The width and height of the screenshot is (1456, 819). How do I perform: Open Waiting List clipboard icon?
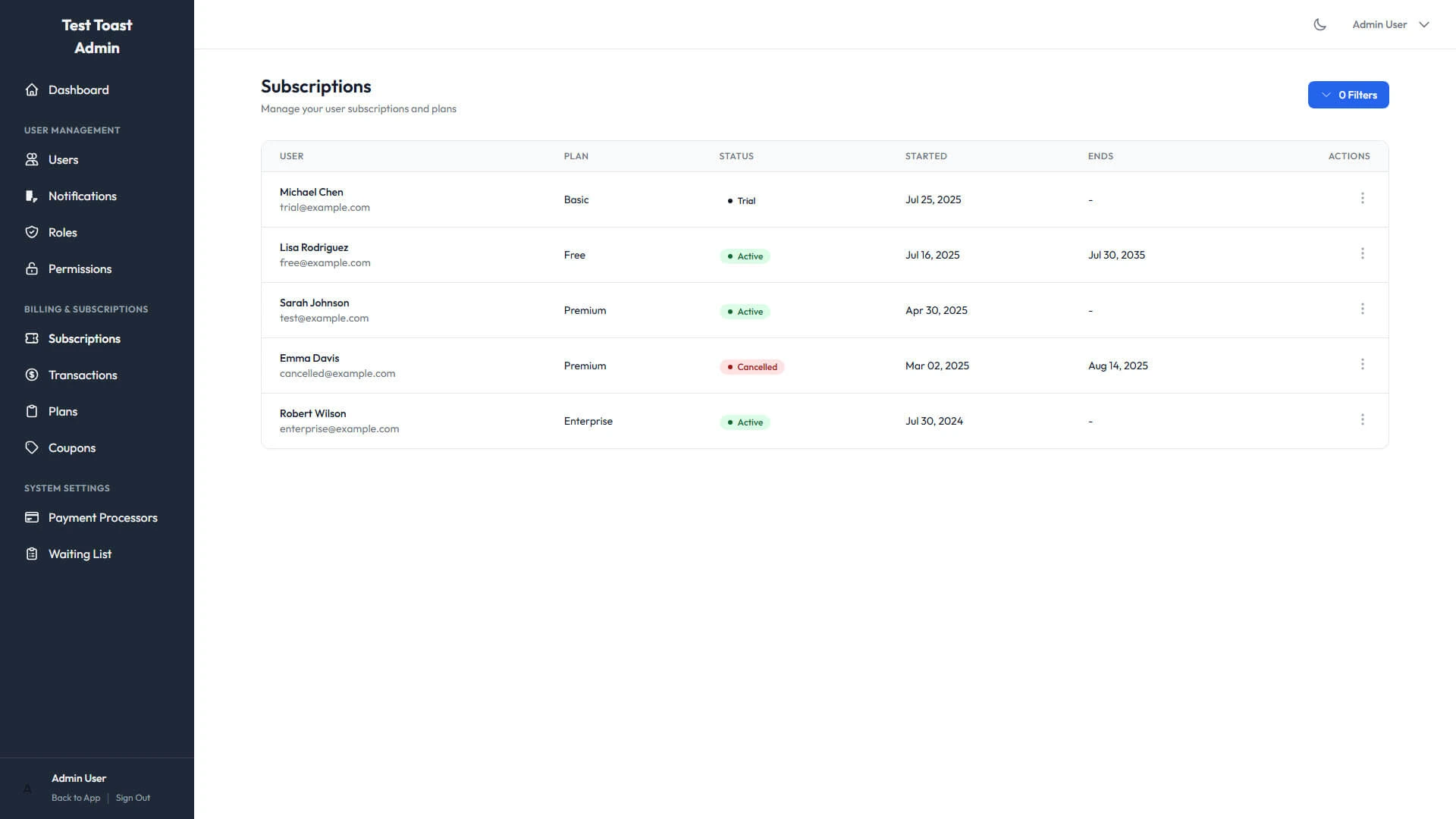[32, 554]
